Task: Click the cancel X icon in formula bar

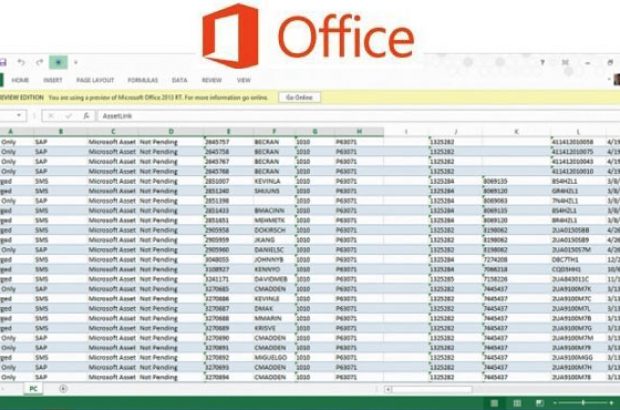Action: 51,116
